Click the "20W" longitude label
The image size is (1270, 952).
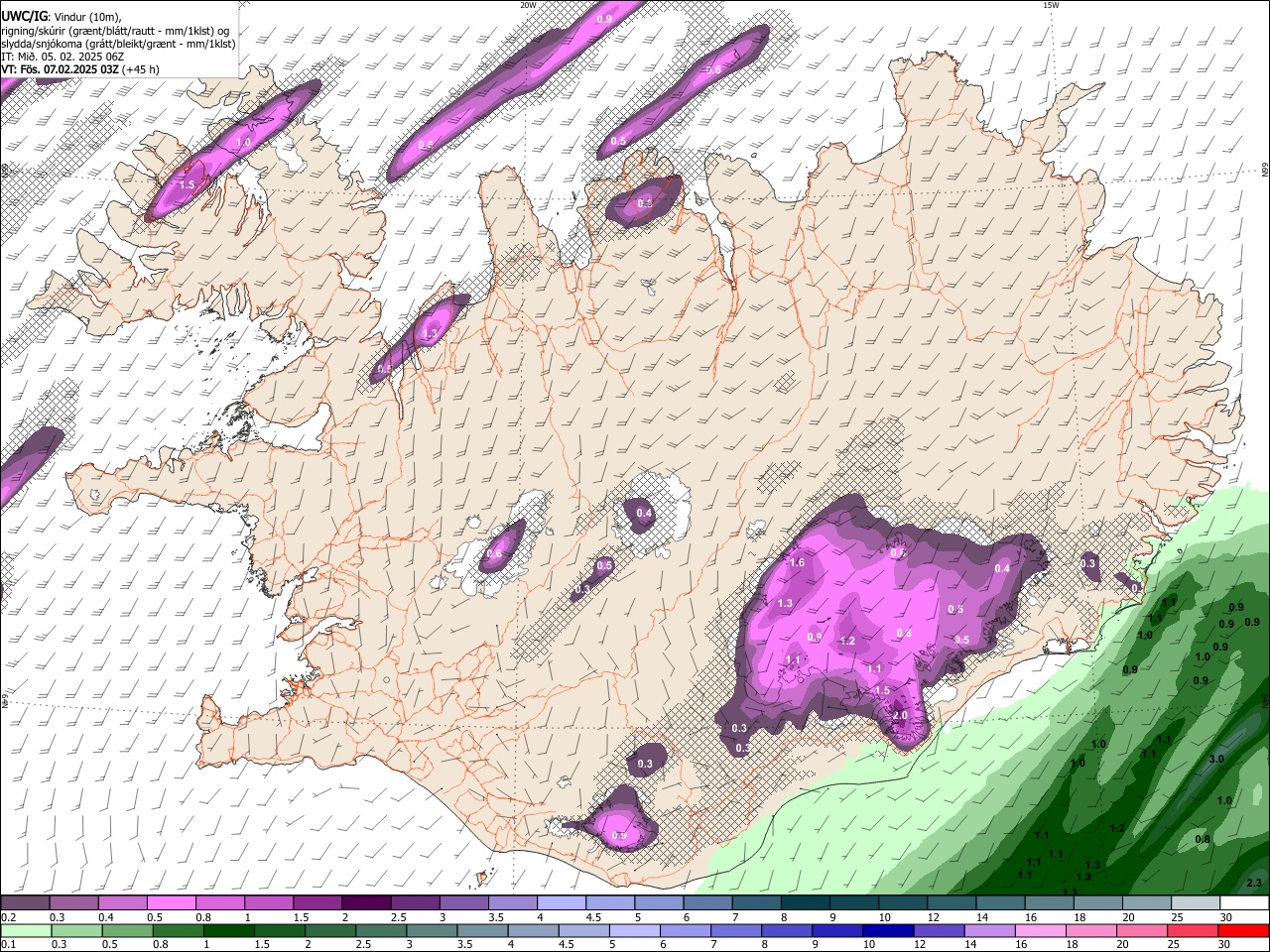(528, 5)
